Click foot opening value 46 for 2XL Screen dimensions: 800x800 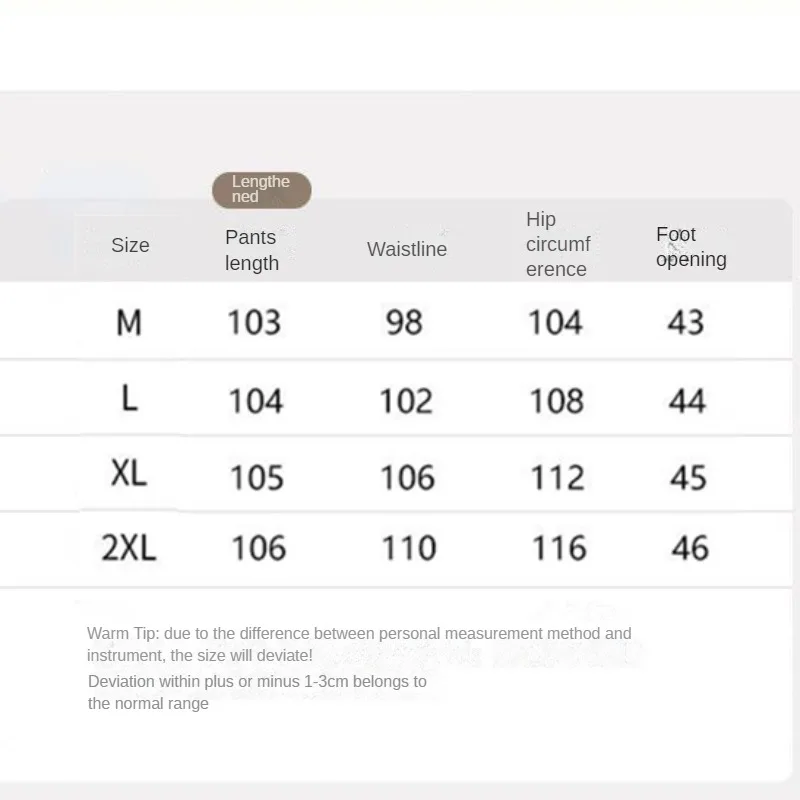pos(689,548)
